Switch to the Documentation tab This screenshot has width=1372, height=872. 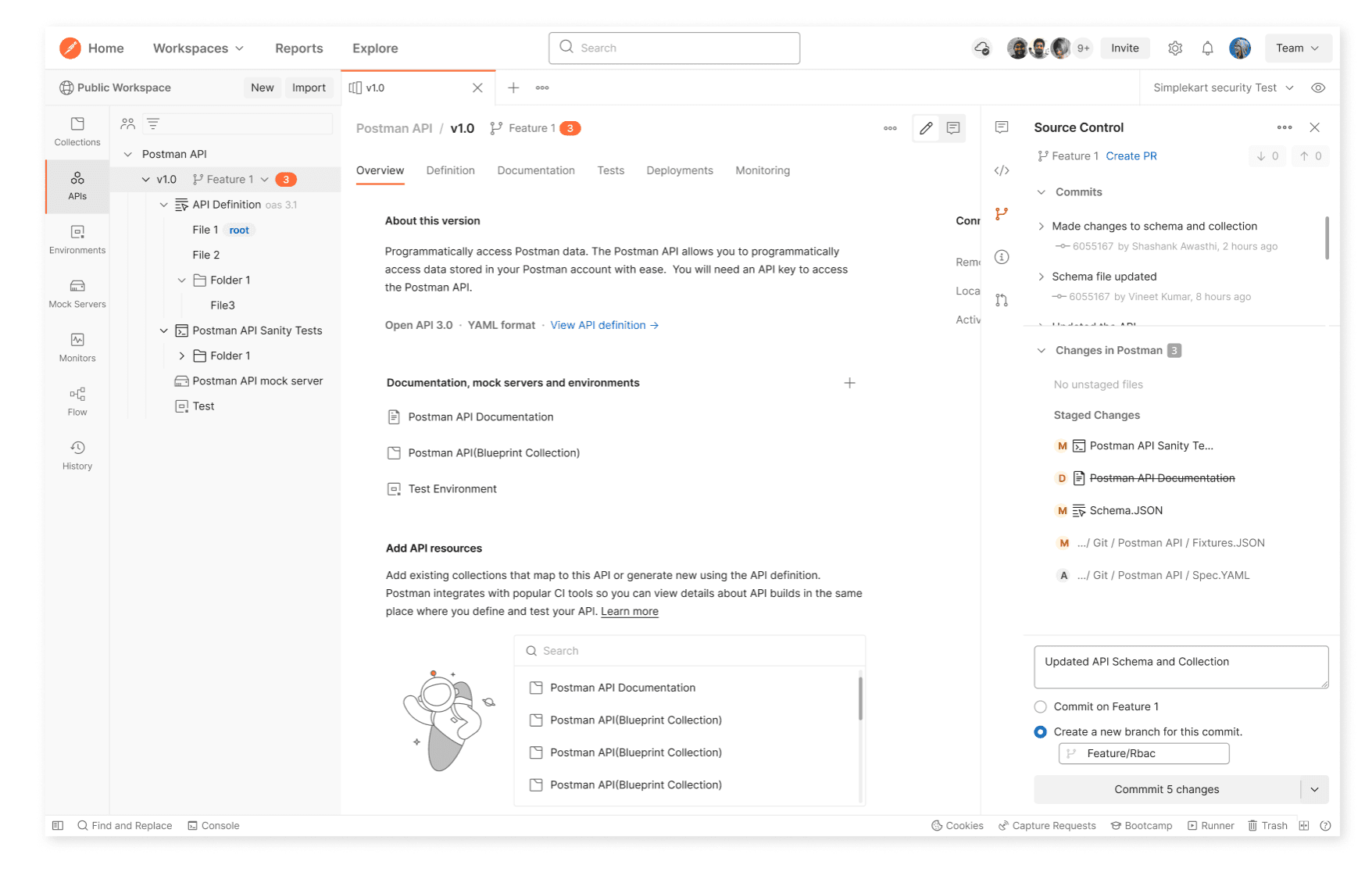(x=536, y=170)
